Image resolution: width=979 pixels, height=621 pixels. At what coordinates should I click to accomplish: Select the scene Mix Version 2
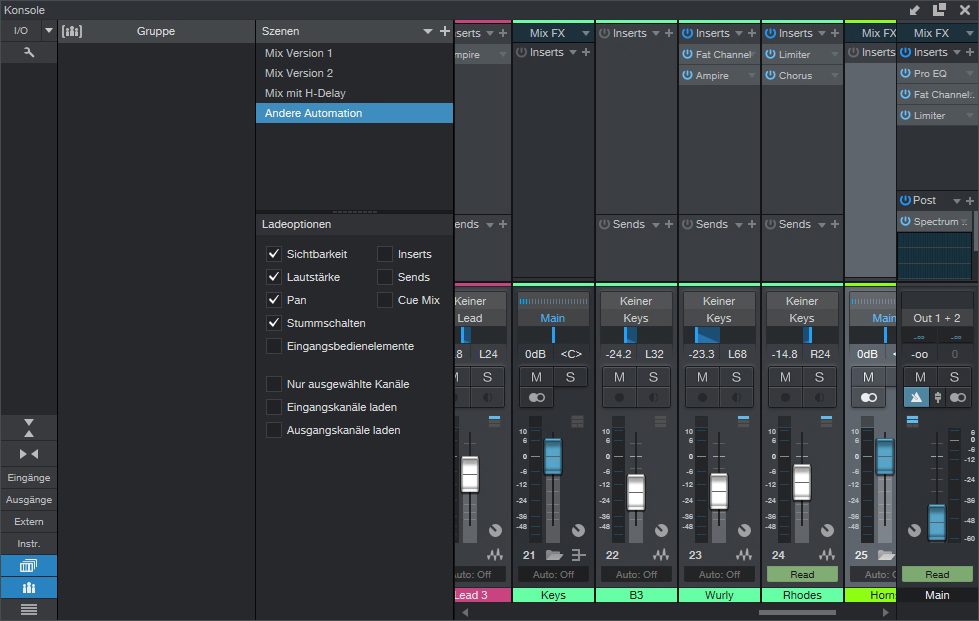click(299, 73)
